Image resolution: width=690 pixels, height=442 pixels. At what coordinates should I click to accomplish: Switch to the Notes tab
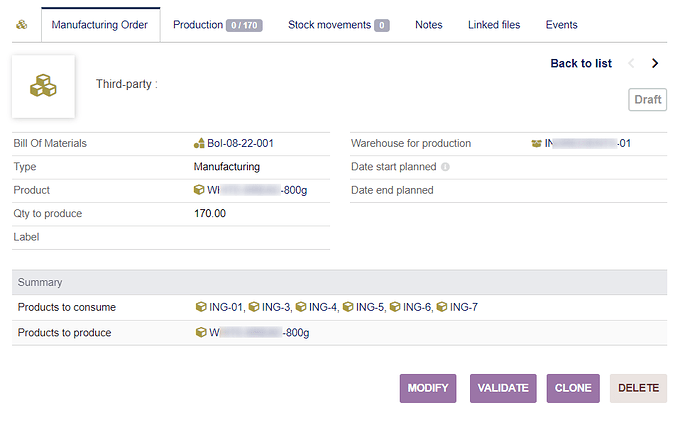(429, 25)
